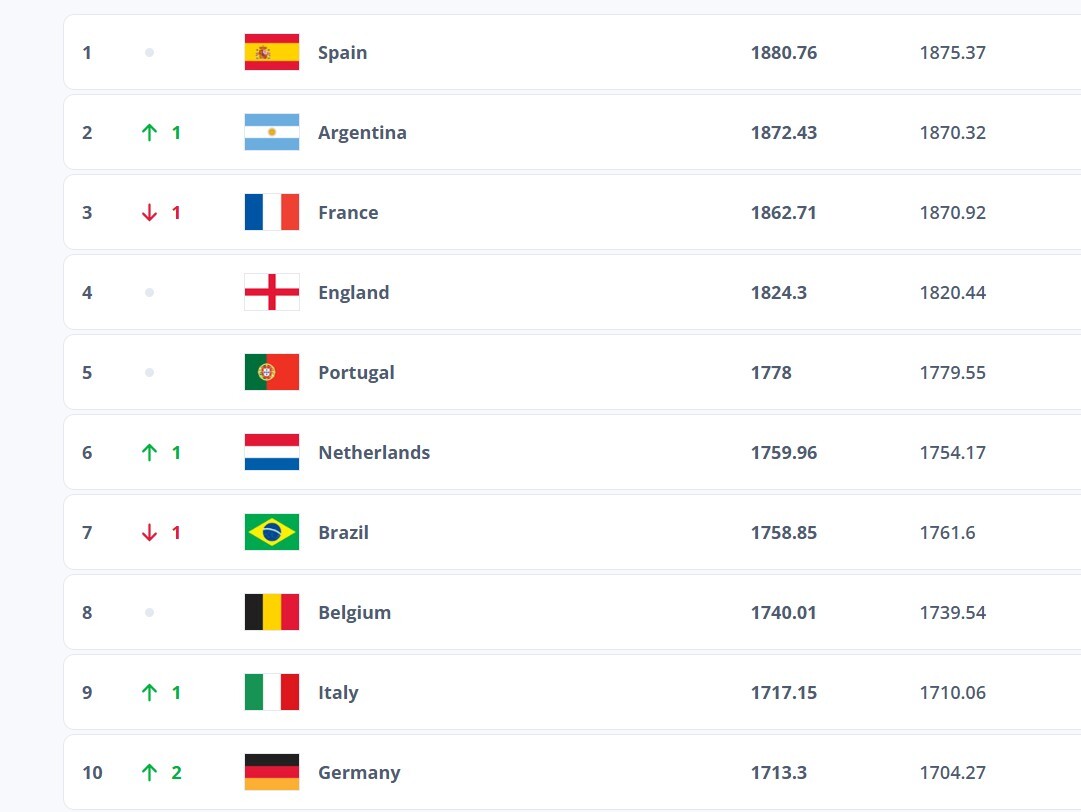Click the Italy flag icon
Viewport: 1081px width, 812px height.
pyautogui.click(x=272, y=692)
